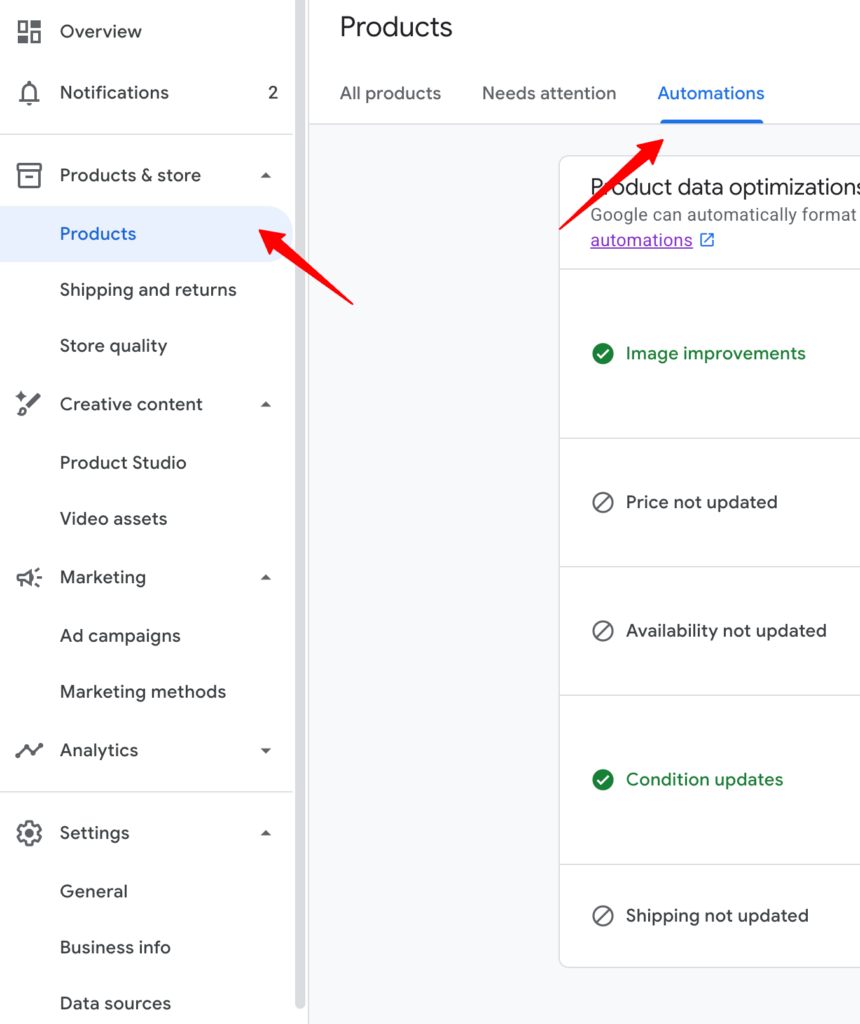The image size is (860, 1024).
Task: Open the Needs attention tab
Action: coord(549,93)
